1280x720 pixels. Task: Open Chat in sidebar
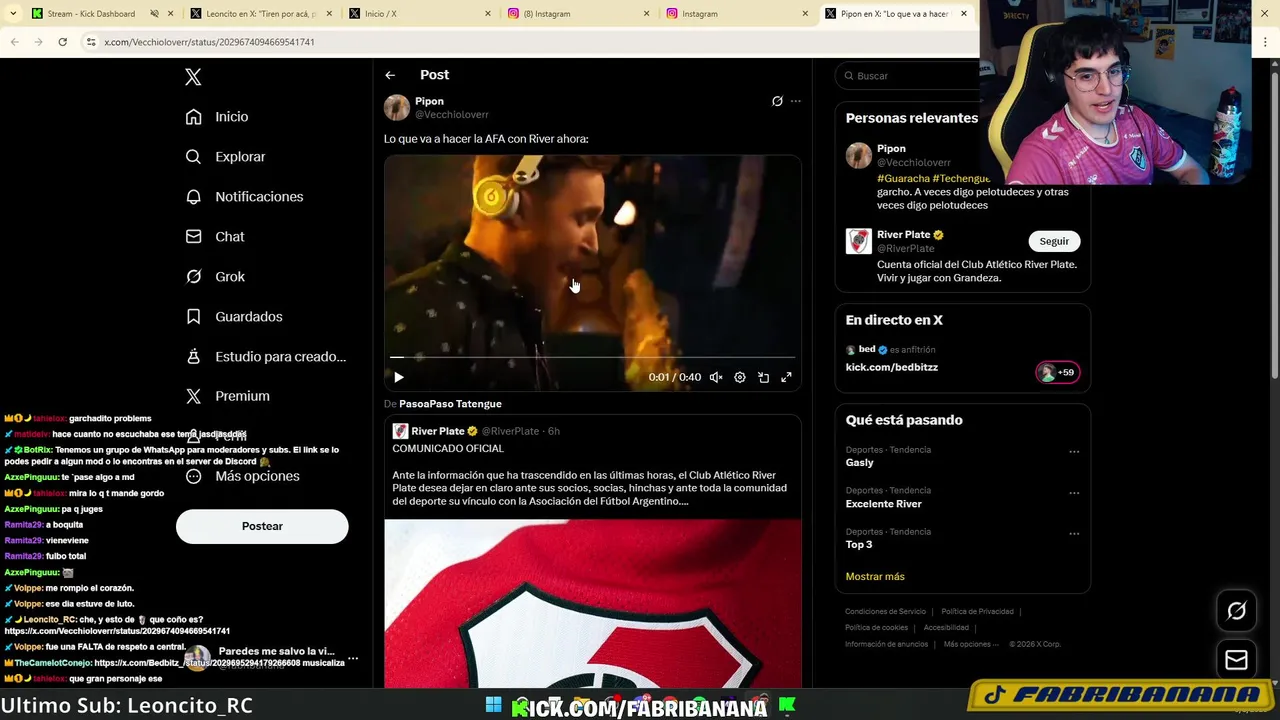[x=215, y=237]
